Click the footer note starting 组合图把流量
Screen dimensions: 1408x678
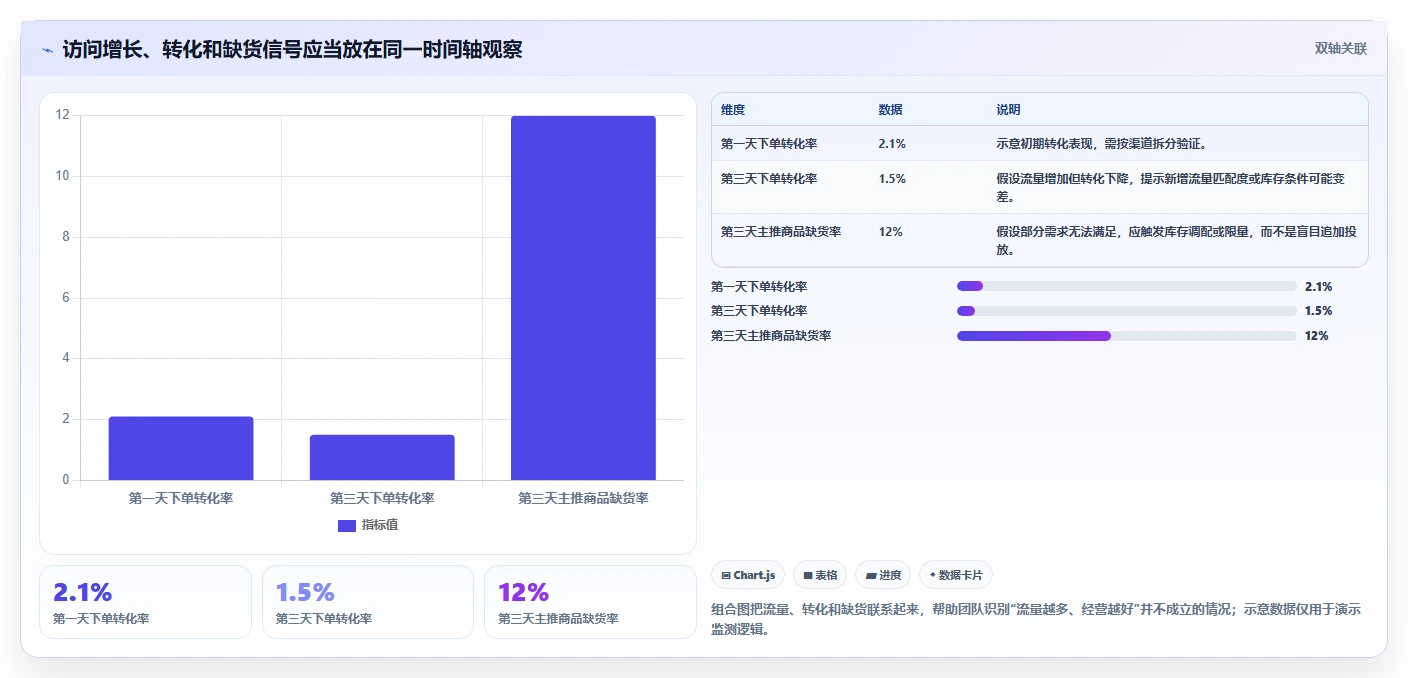point(1036,620)
